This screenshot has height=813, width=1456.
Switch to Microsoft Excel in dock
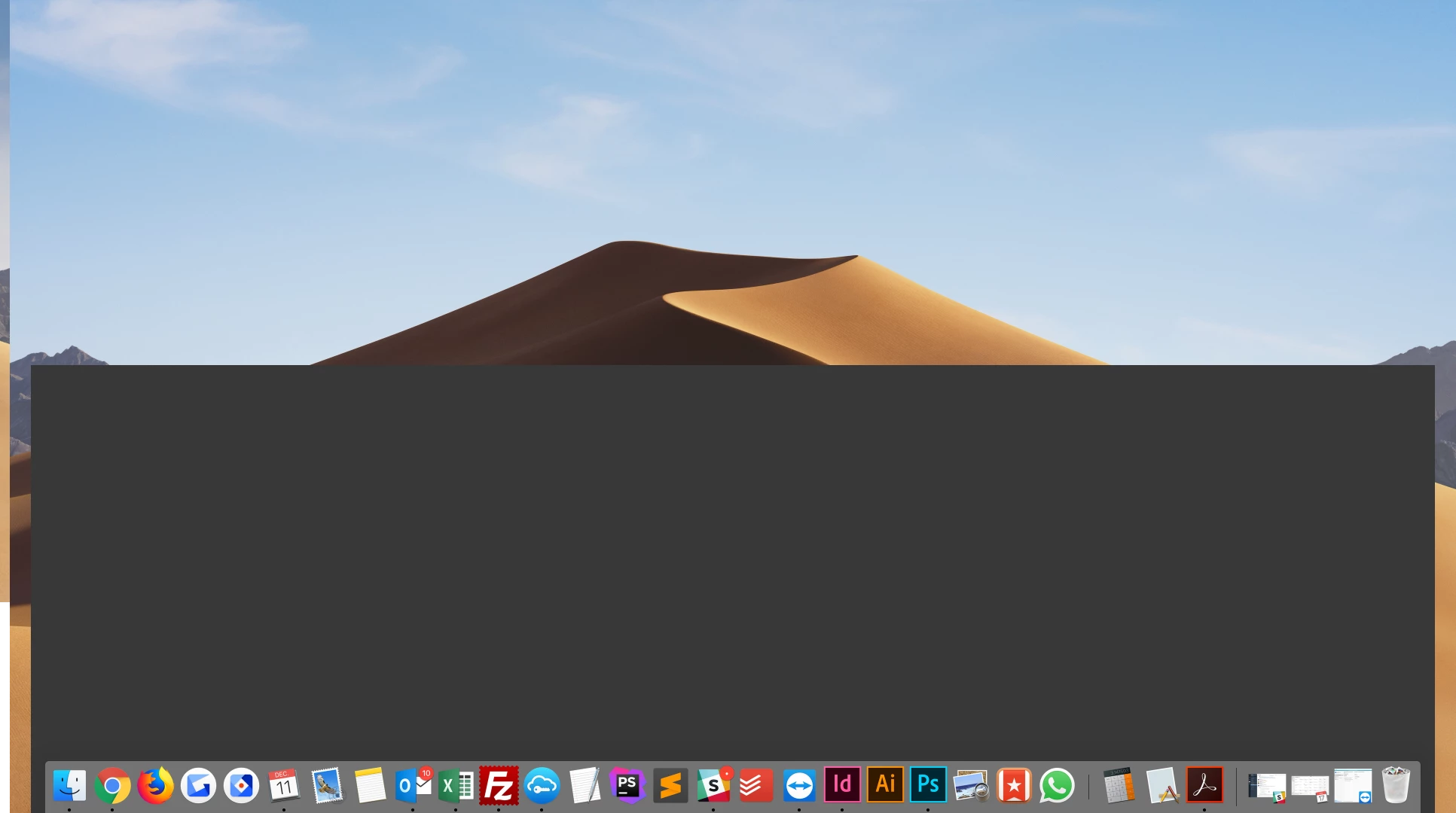(x=456, y=786)
